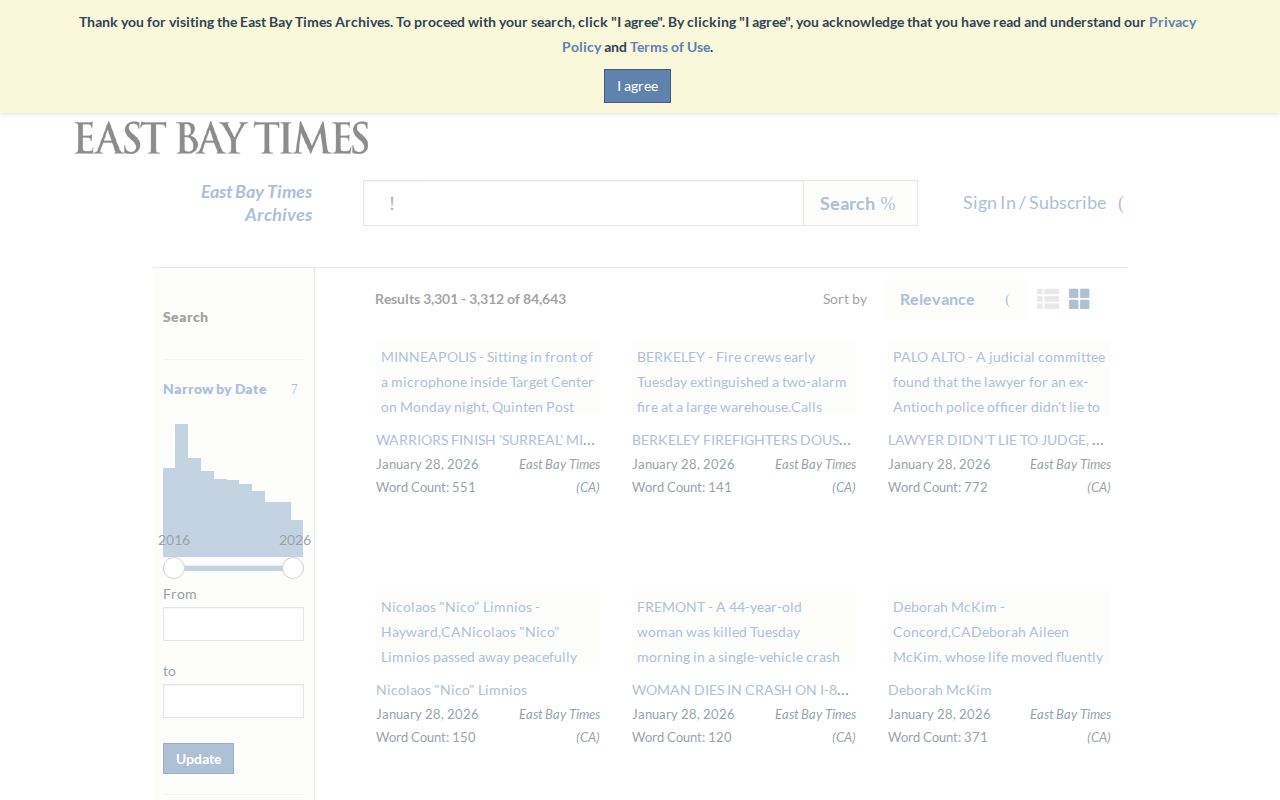This screenshot has height=800, width=1280.
Task: Focus the From date field
Action: (x=233, y=624)
